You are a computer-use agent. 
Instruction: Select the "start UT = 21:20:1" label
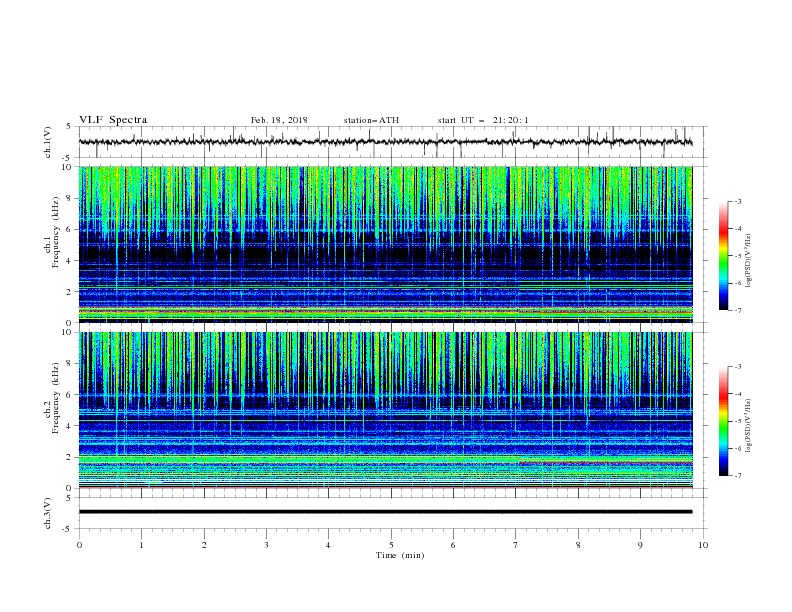483,120
